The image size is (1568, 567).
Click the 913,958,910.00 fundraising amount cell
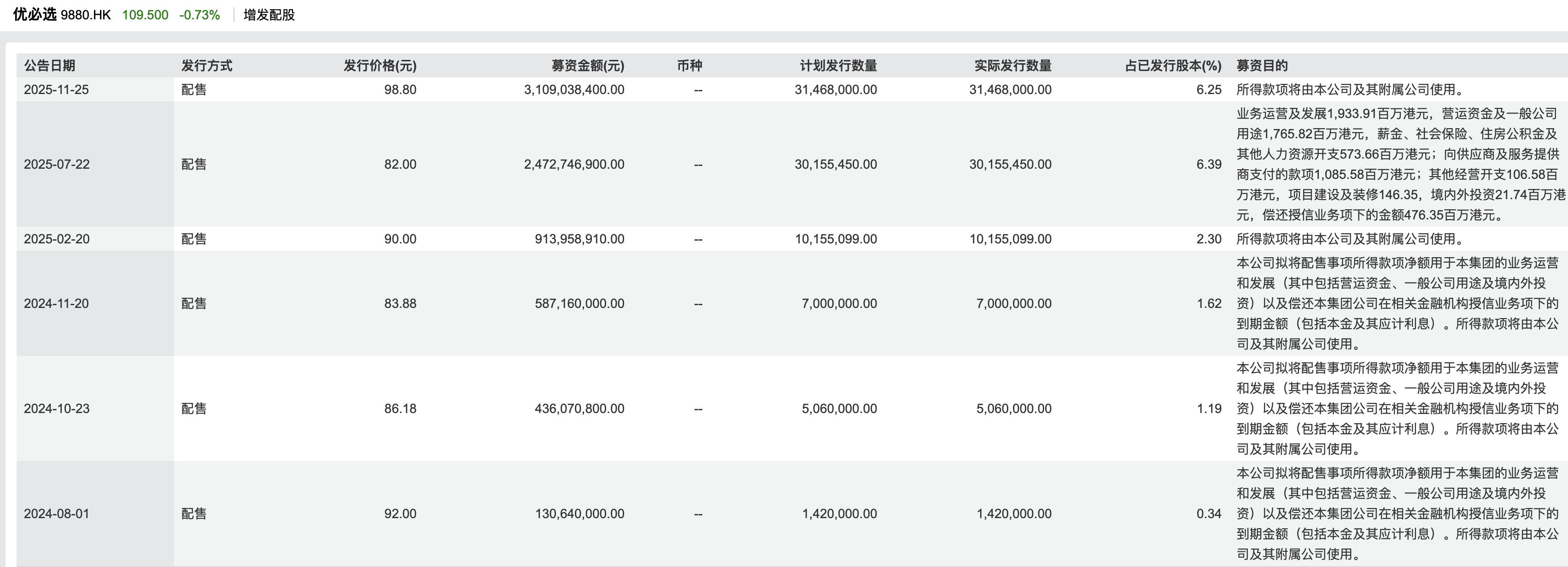tap(579, 239)
